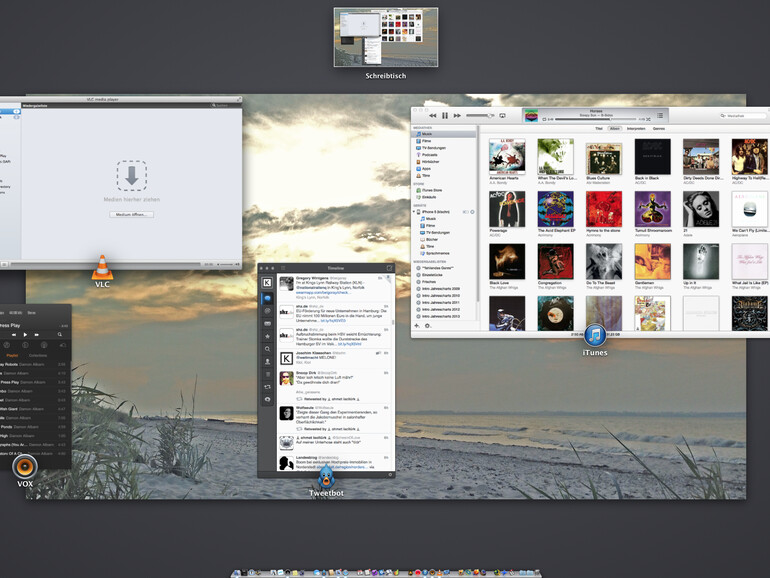
Task: Skip to next track in iTunes
Action: [x=458, y=116]
